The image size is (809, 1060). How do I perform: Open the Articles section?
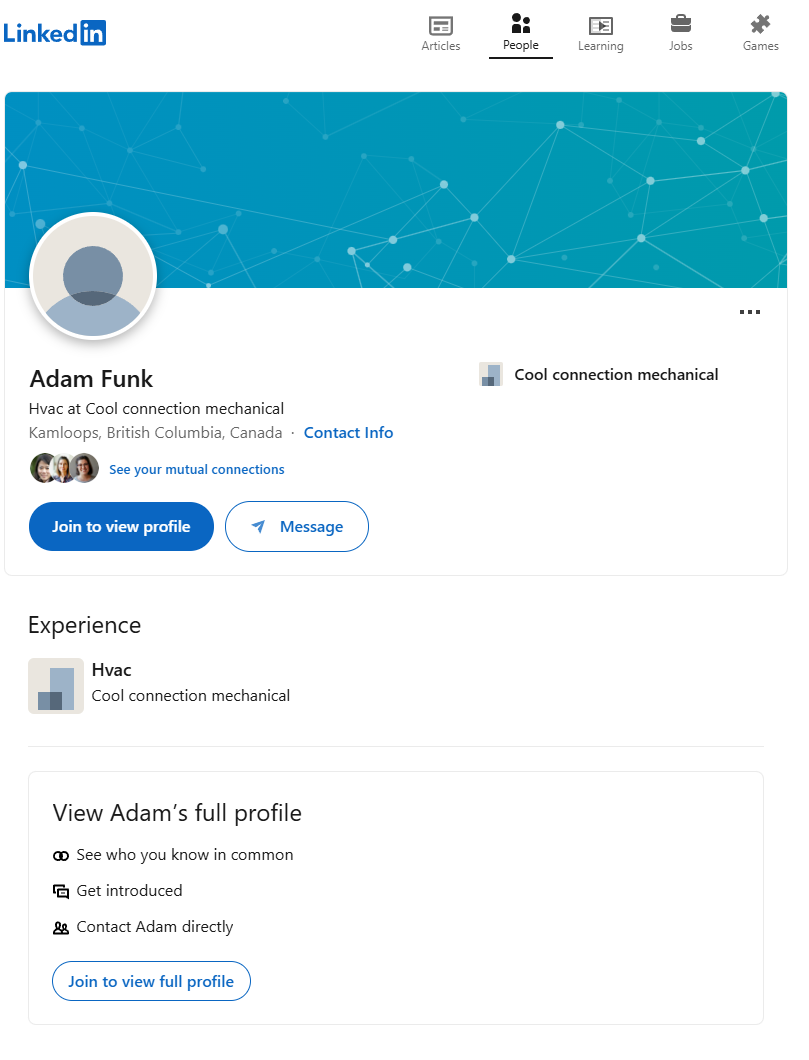[441, 33]
